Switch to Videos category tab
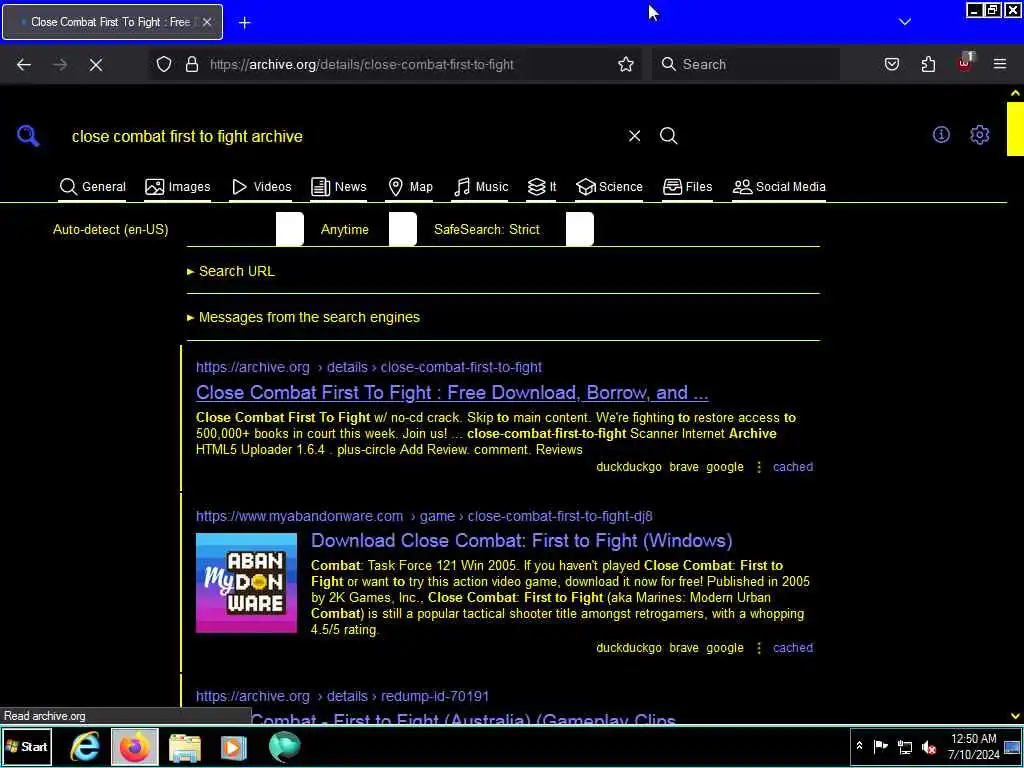Viewport: 1024px width, 768px height. click(261, 187)
